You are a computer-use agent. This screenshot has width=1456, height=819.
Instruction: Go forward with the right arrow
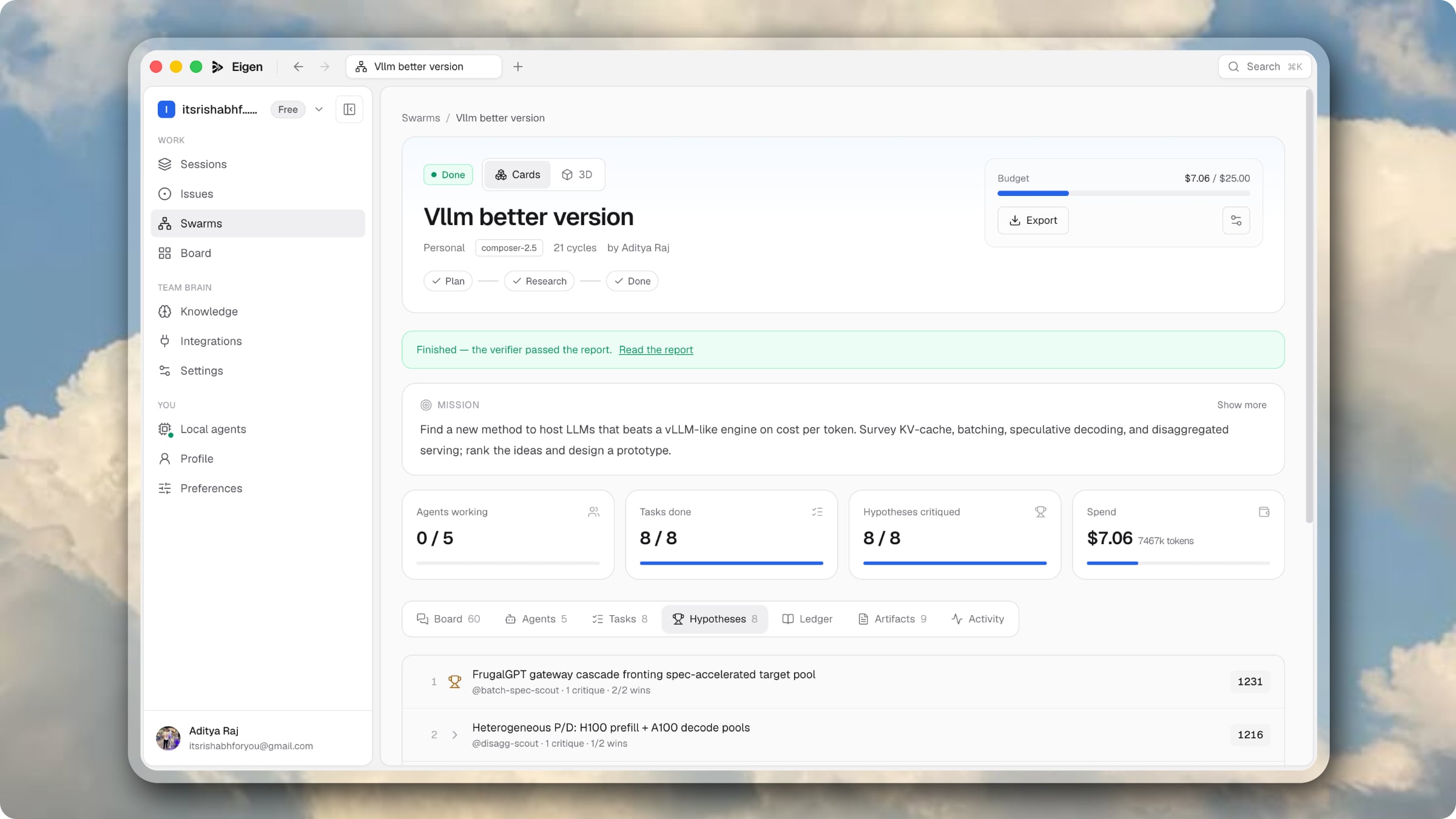pyautogui.click(x=325, y=67)
